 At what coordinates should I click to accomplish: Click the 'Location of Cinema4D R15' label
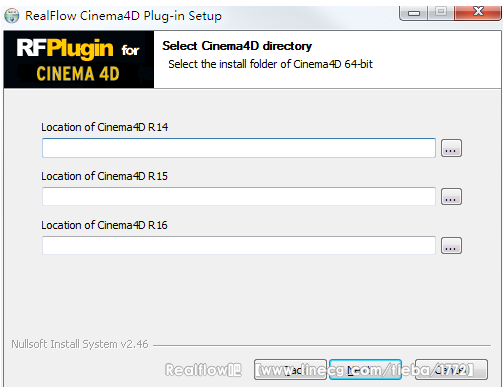coord(104,176)
